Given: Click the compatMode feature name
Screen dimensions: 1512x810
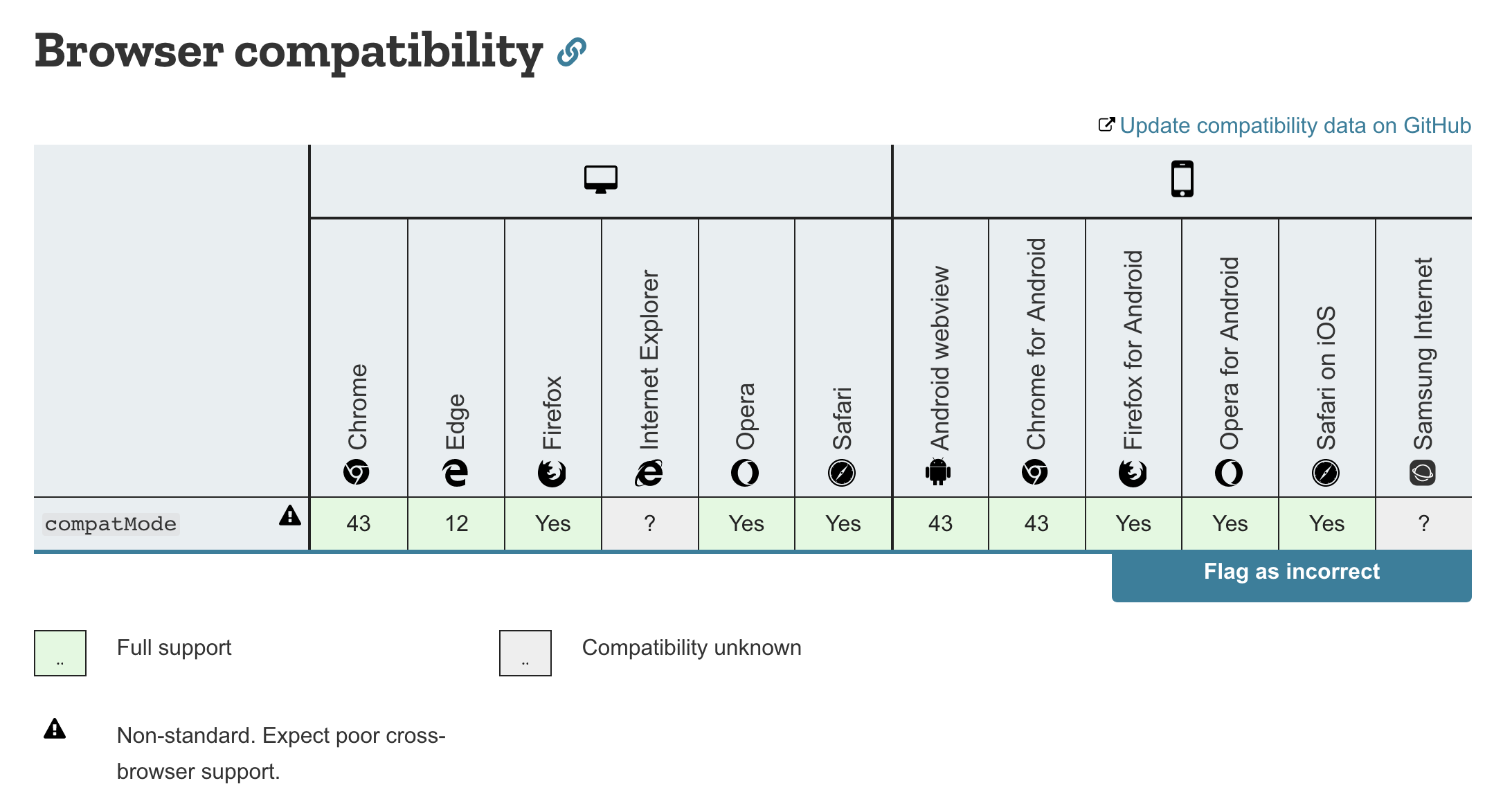Looking at the screenshot, I should (x=111, y=524).
